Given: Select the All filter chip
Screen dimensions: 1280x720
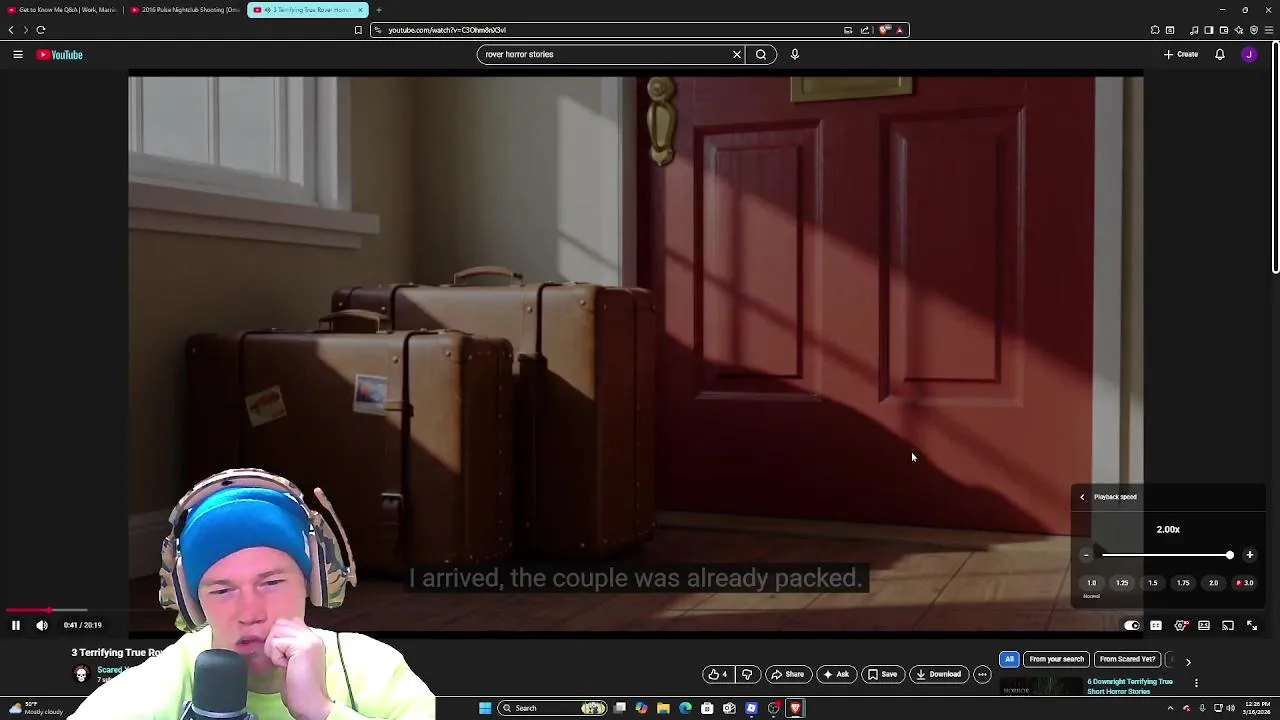Looking at the screenshot, I should [x=1009, y=659].
